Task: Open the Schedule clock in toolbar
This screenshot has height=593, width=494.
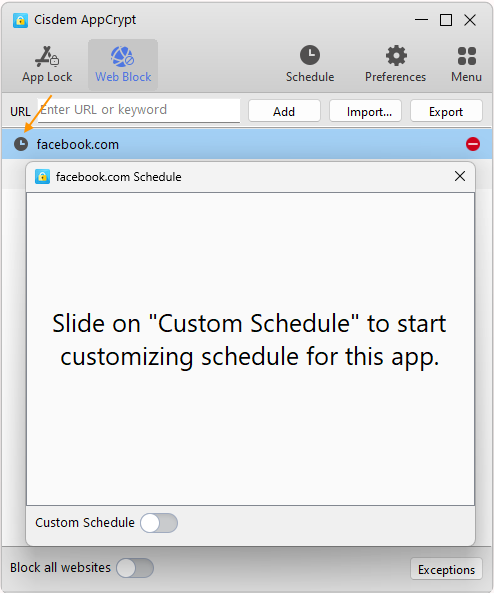Action: [x=310, y=55]
